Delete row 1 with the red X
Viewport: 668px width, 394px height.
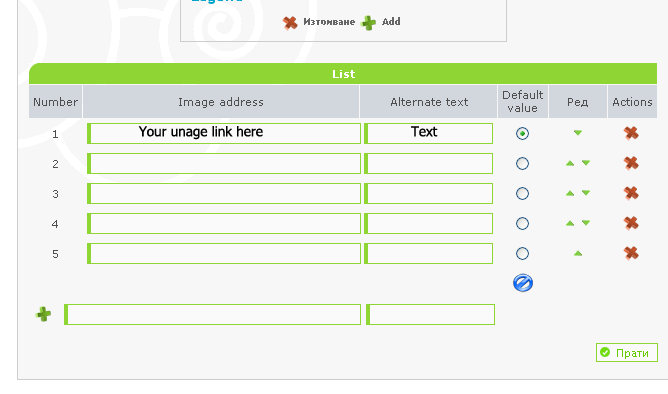pyautogui.click(x=631, y=133)
